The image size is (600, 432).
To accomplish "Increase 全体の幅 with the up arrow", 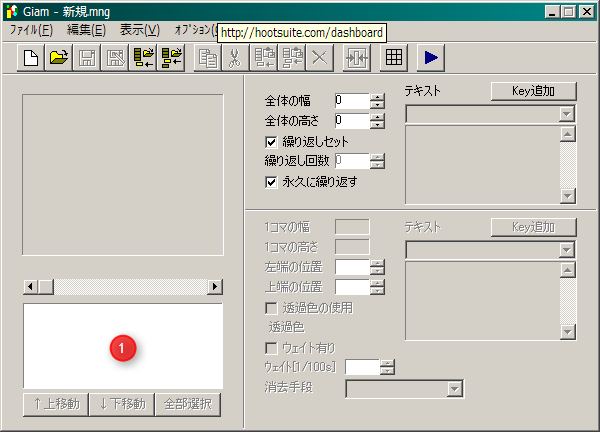I will (377, 97).
